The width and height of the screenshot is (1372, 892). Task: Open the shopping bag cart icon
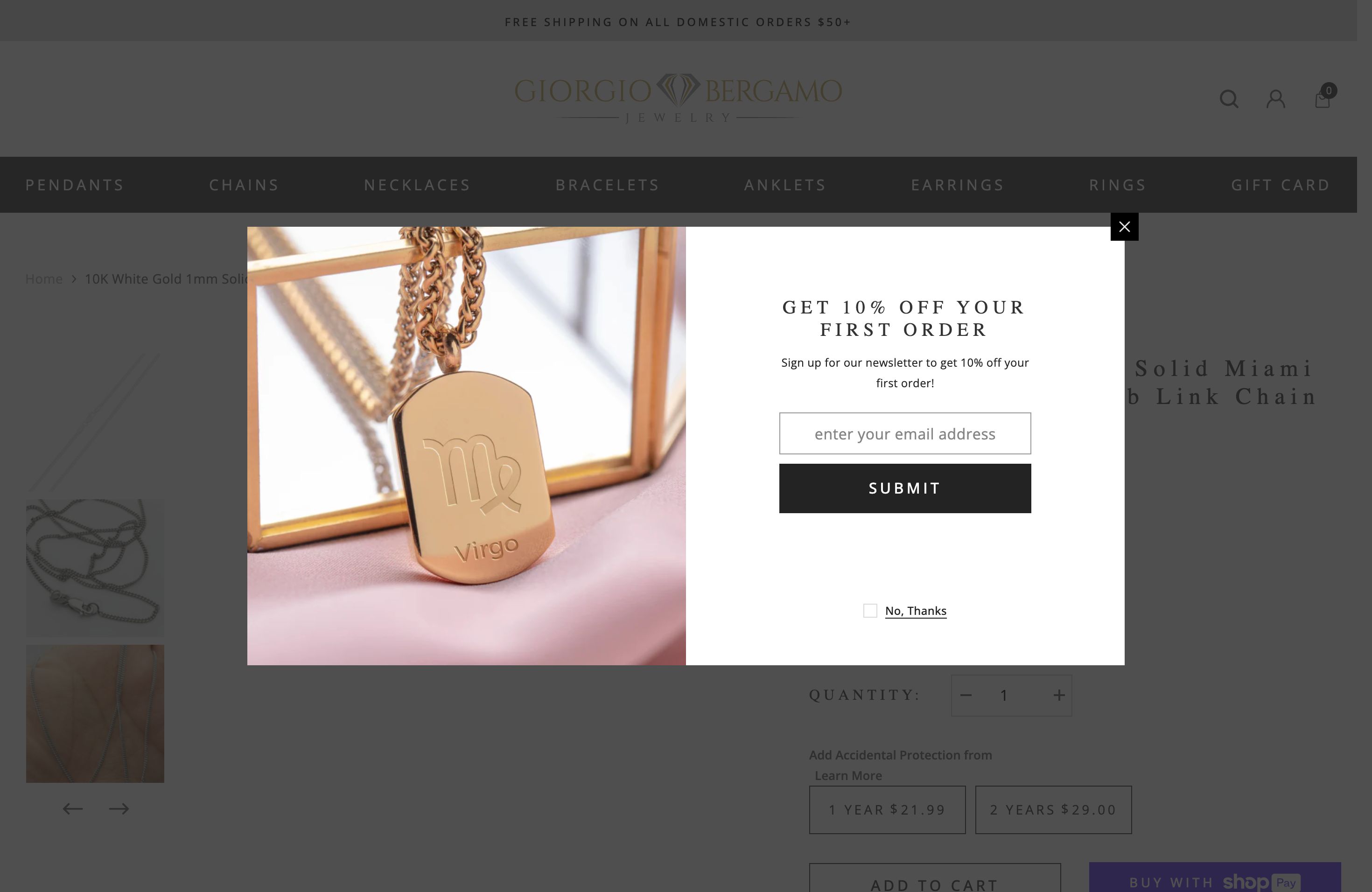point(1323,99)
